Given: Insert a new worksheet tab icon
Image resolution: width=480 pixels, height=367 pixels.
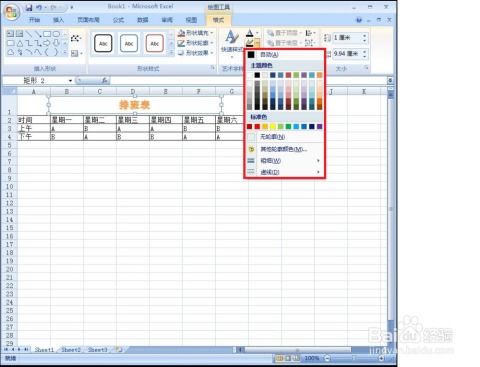Looking at the screenshot, I should 119,350.
